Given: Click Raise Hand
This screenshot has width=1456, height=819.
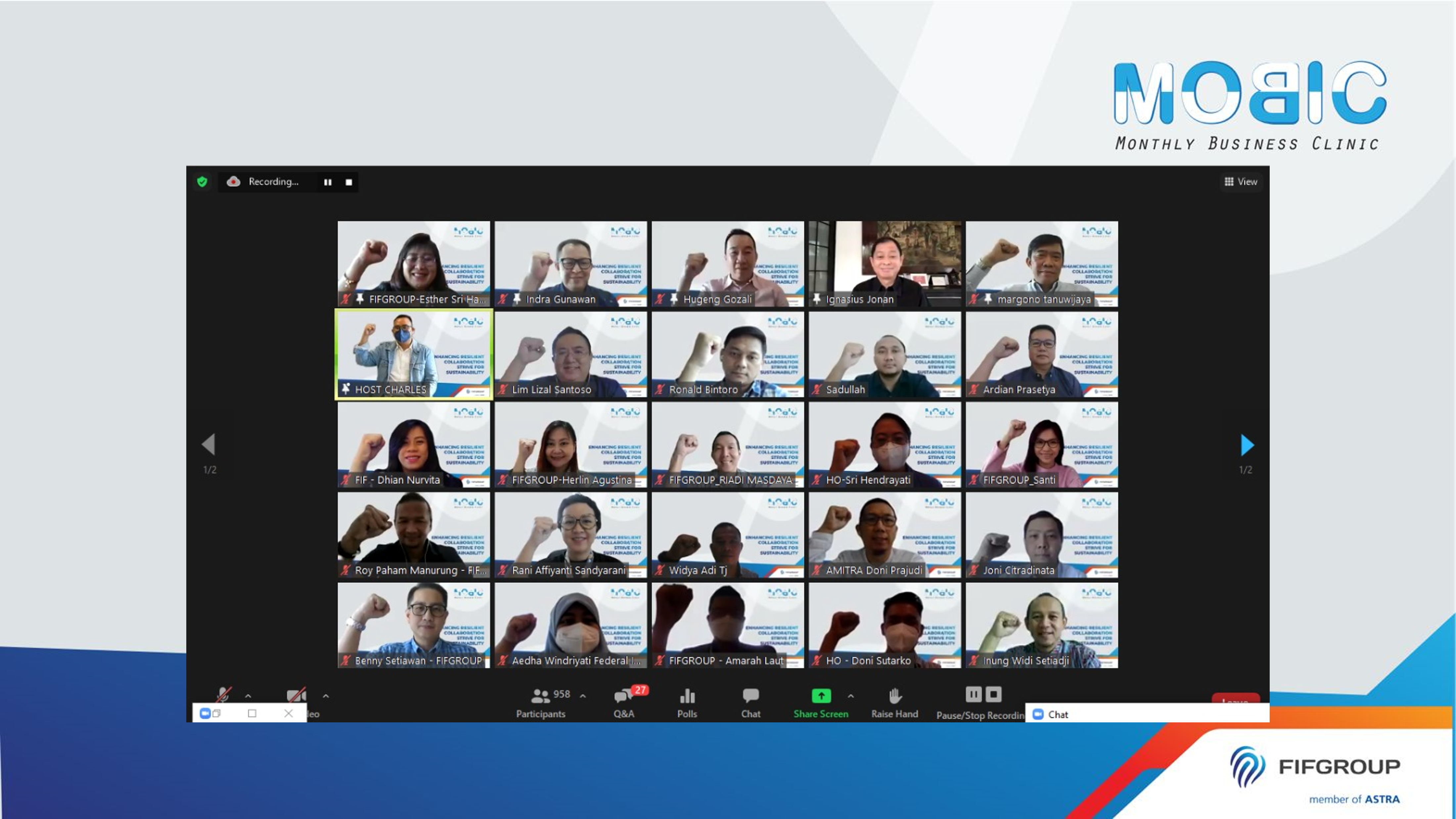Looking at the screenshot, I should pyautogui.click(x=895, y=703).
